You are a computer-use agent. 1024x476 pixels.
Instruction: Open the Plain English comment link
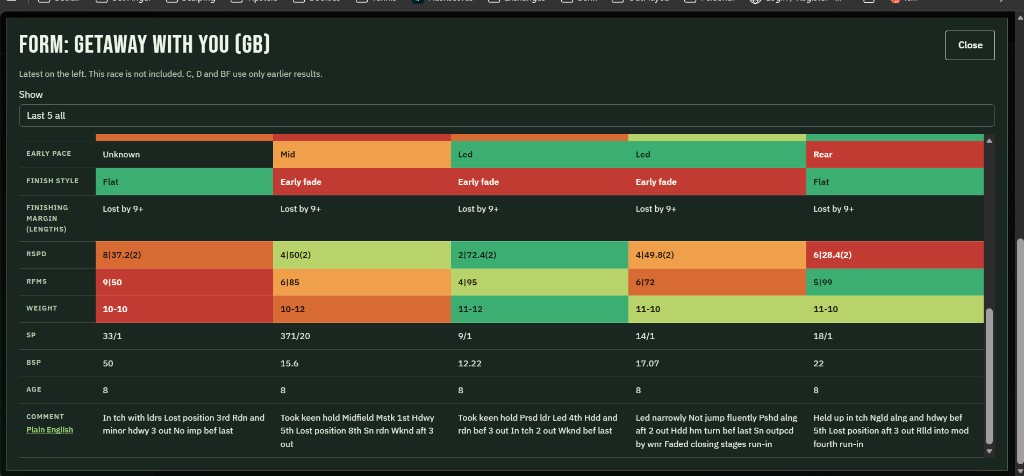pos(50,430)
